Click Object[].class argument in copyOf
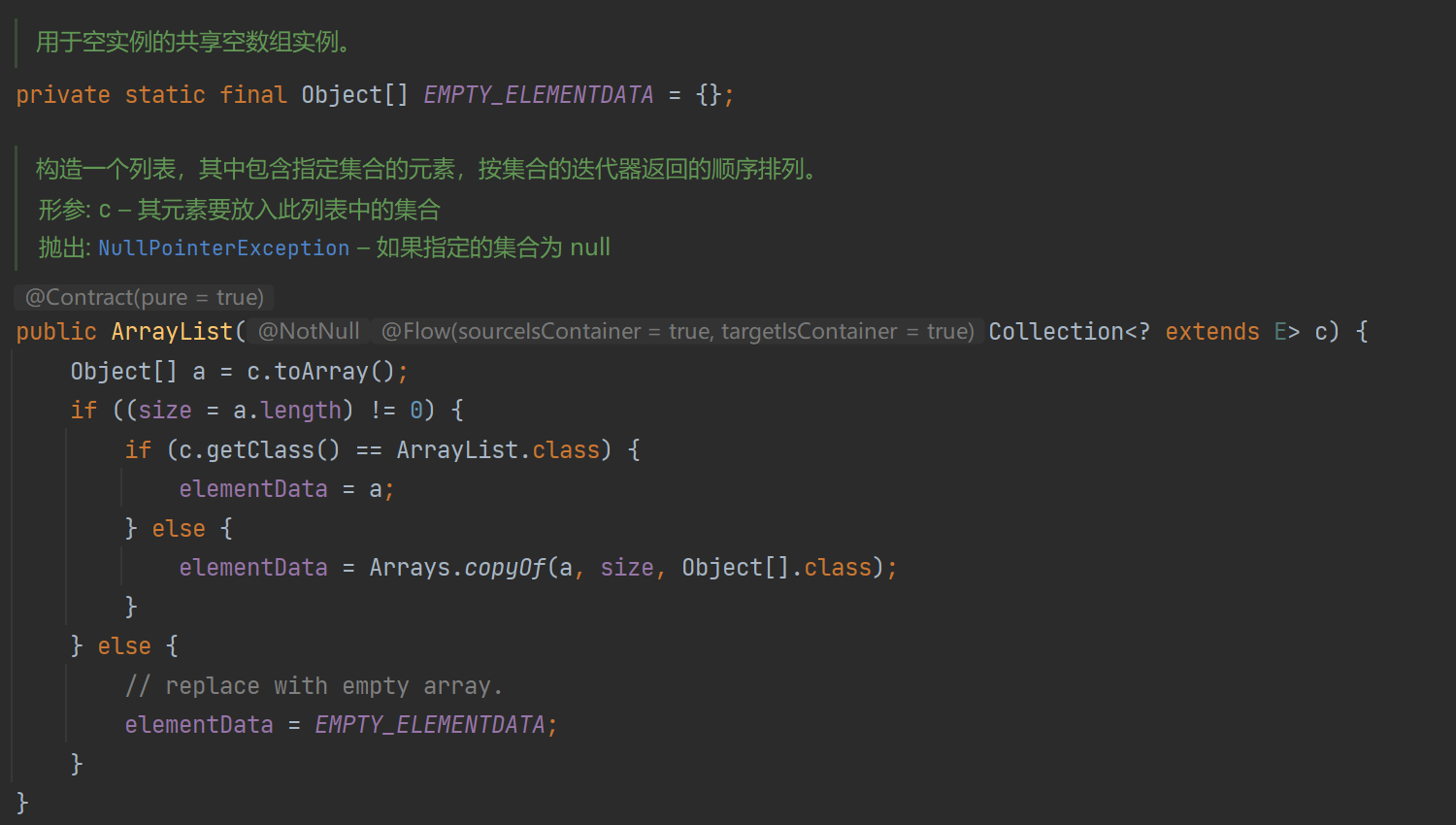The image size is (1456, 825). (x=777, y=567)
